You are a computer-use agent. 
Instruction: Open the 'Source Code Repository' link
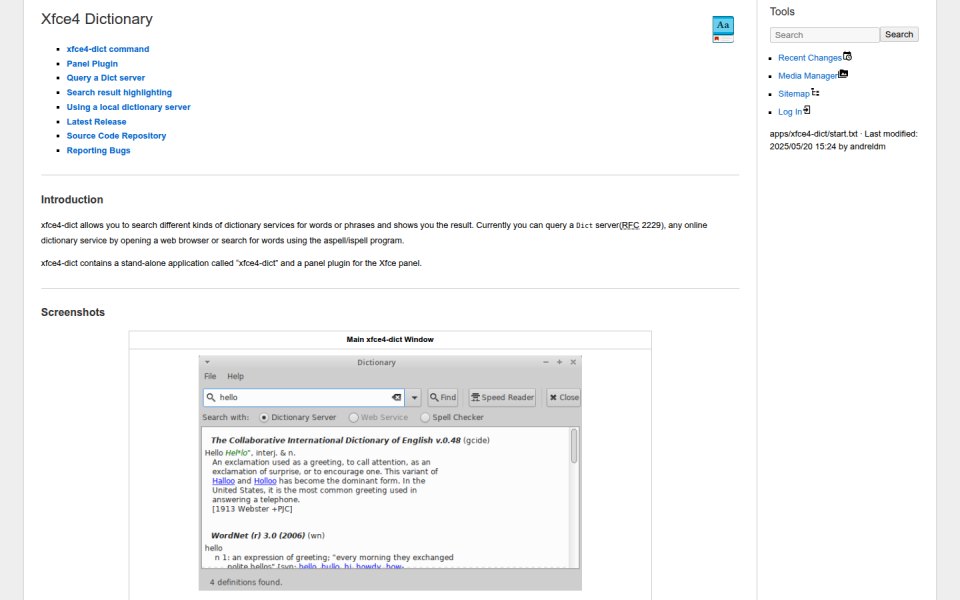click(x=116, y=136)
